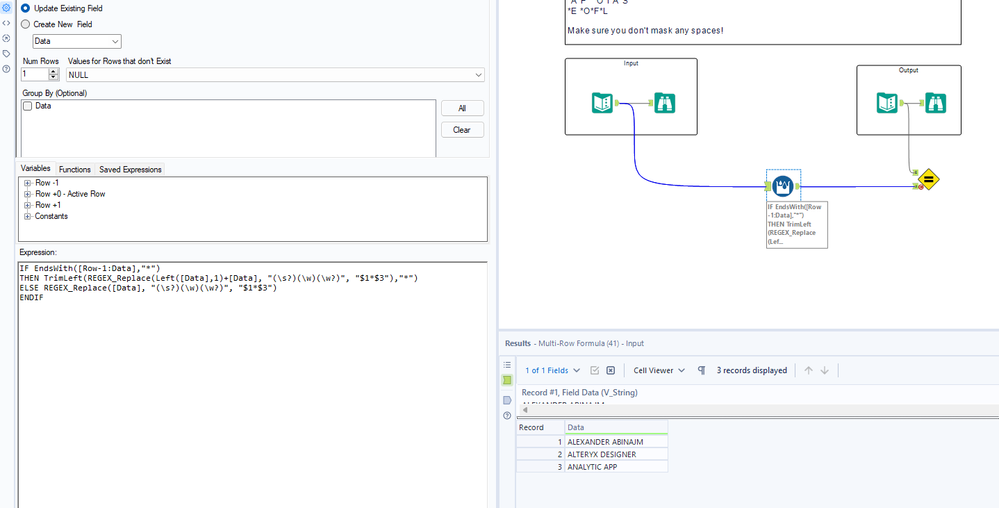Click the Input container title
Screen dimensions: 999x508
pyautogui.click(x=631, y=63)
